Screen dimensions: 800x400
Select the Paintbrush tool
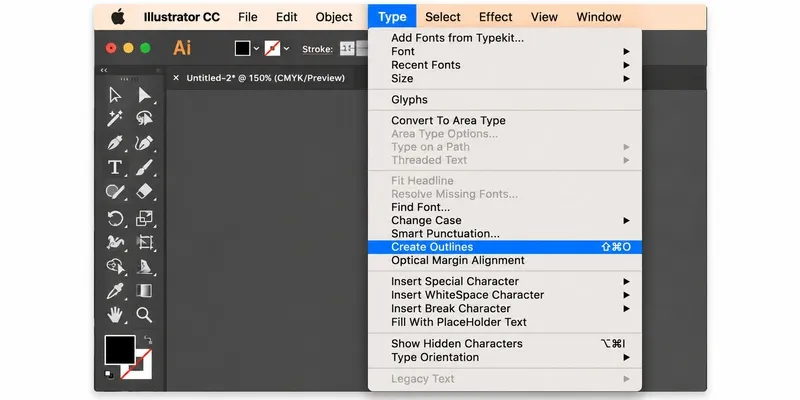[144, 167]
